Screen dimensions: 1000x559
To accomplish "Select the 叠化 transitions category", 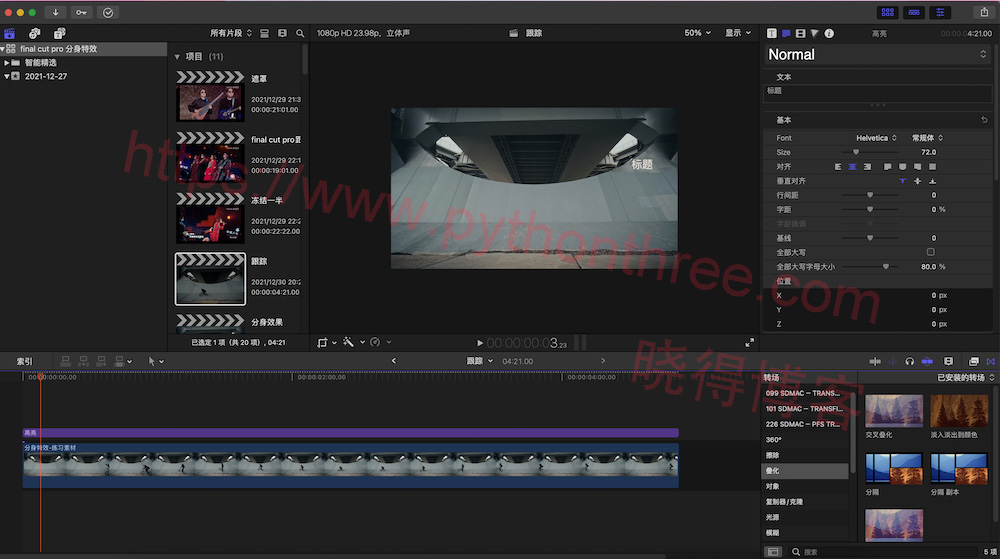I will coord(773,470).
